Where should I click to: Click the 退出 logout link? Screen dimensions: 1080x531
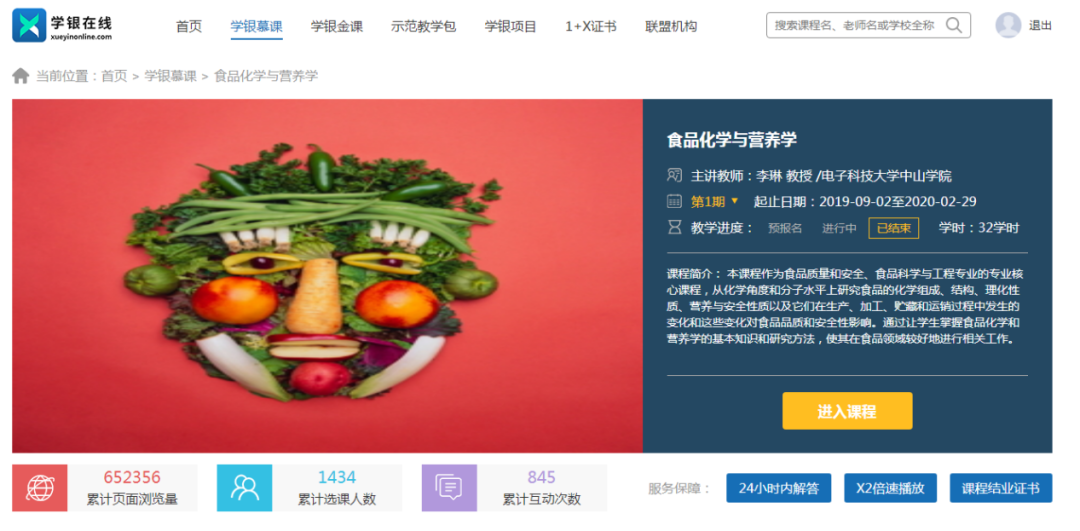pyautogui.click(x=1040, y=25)
